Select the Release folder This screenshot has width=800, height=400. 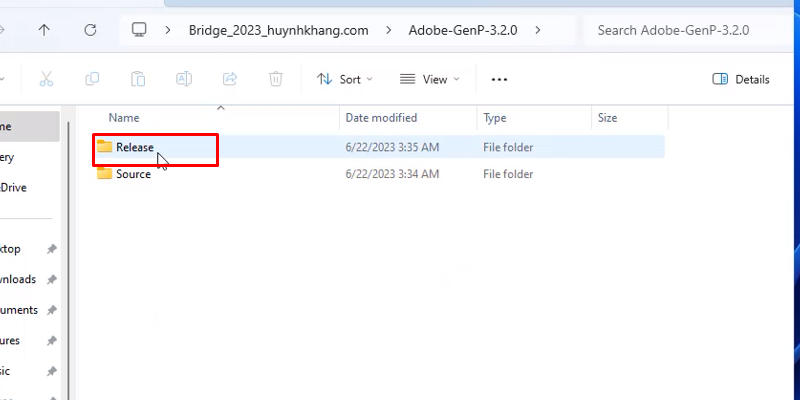point(134,148)
